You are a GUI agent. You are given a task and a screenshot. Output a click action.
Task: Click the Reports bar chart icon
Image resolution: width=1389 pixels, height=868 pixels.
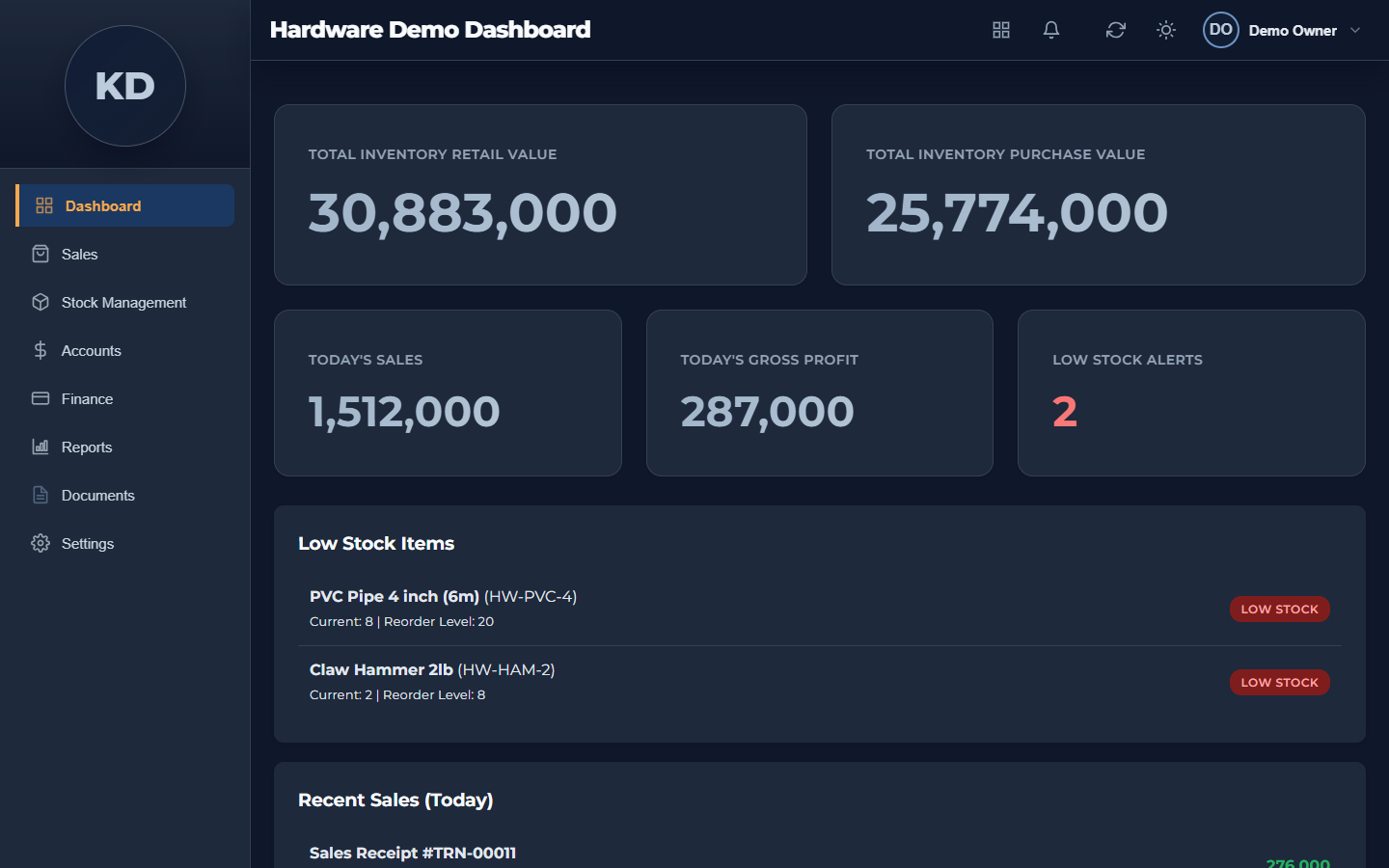coord(41,447)
